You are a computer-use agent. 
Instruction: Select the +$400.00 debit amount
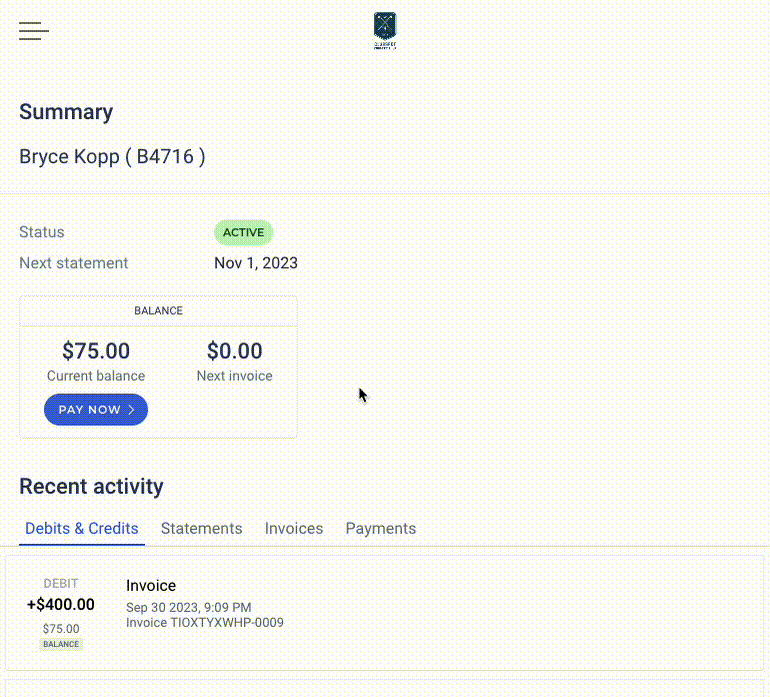tap(61, 604)
